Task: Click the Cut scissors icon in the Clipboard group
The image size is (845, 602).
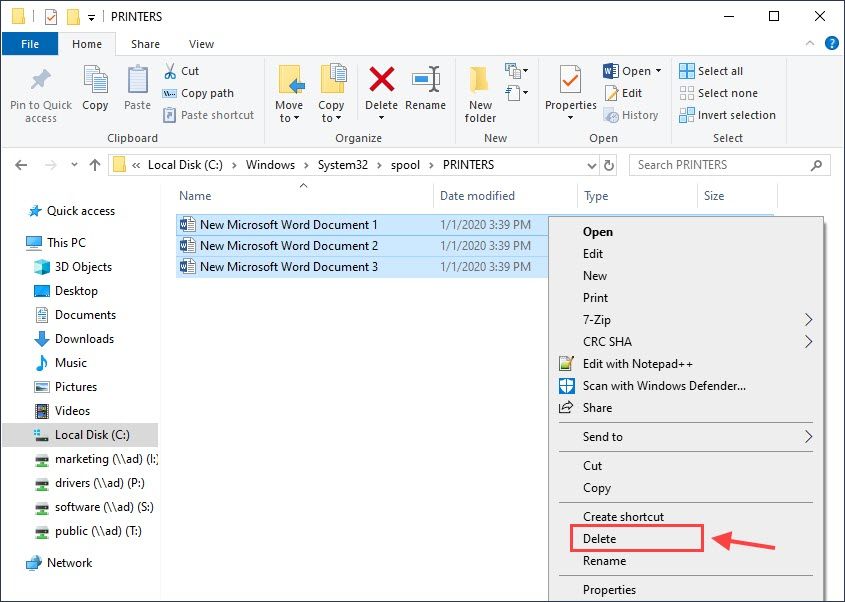Action: (x=171, y=71)
